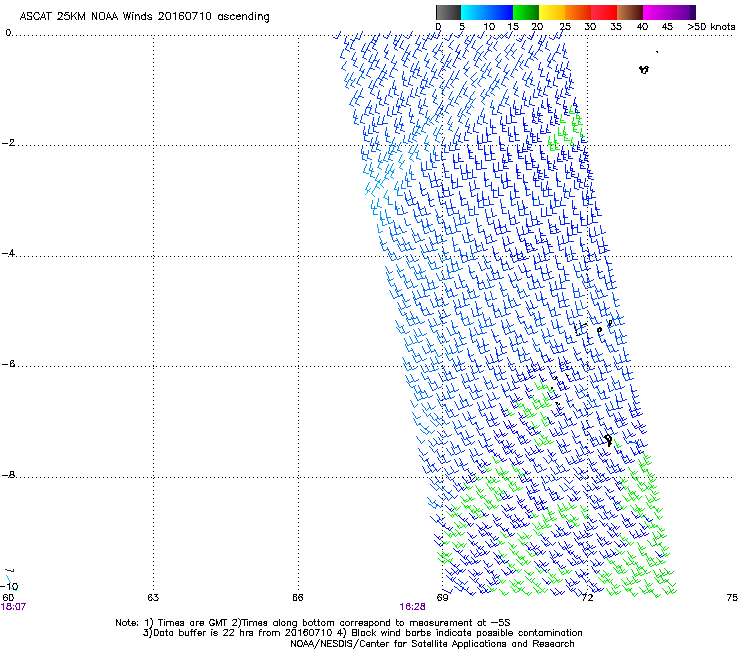Screen dimensions: 740x650
Task: Click the NOAA/NESDIS Center credit line
Action: pos(432,644)
